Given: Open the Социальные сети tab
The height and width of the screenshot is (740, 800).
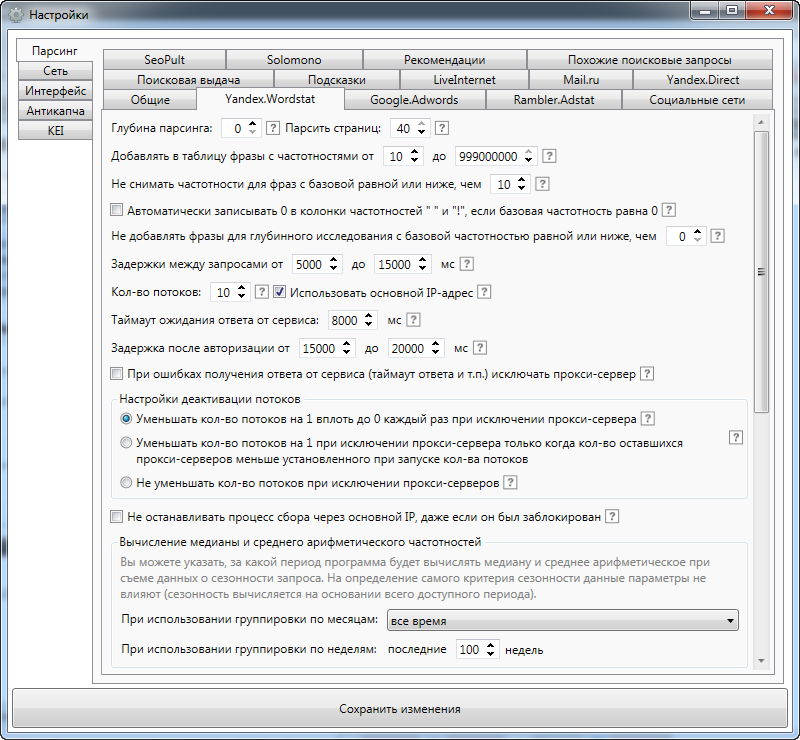Looking at the screenshot, I should [697, 100].
